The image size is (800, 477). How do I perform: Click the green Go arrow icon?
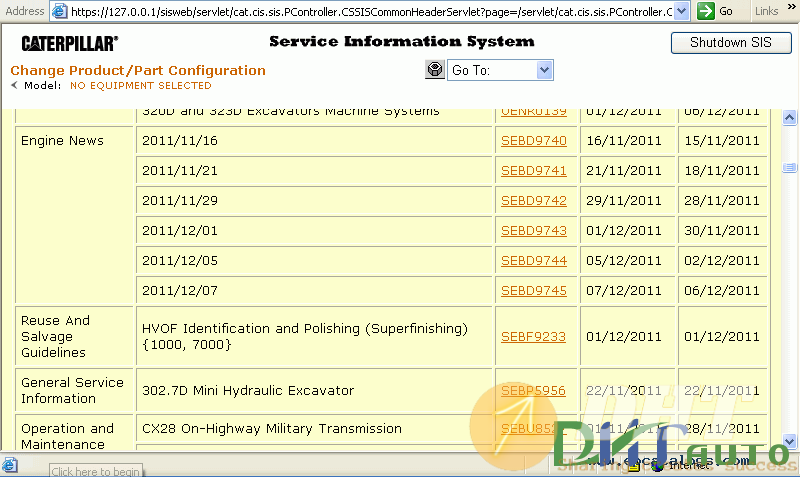[x=705, y=11]
